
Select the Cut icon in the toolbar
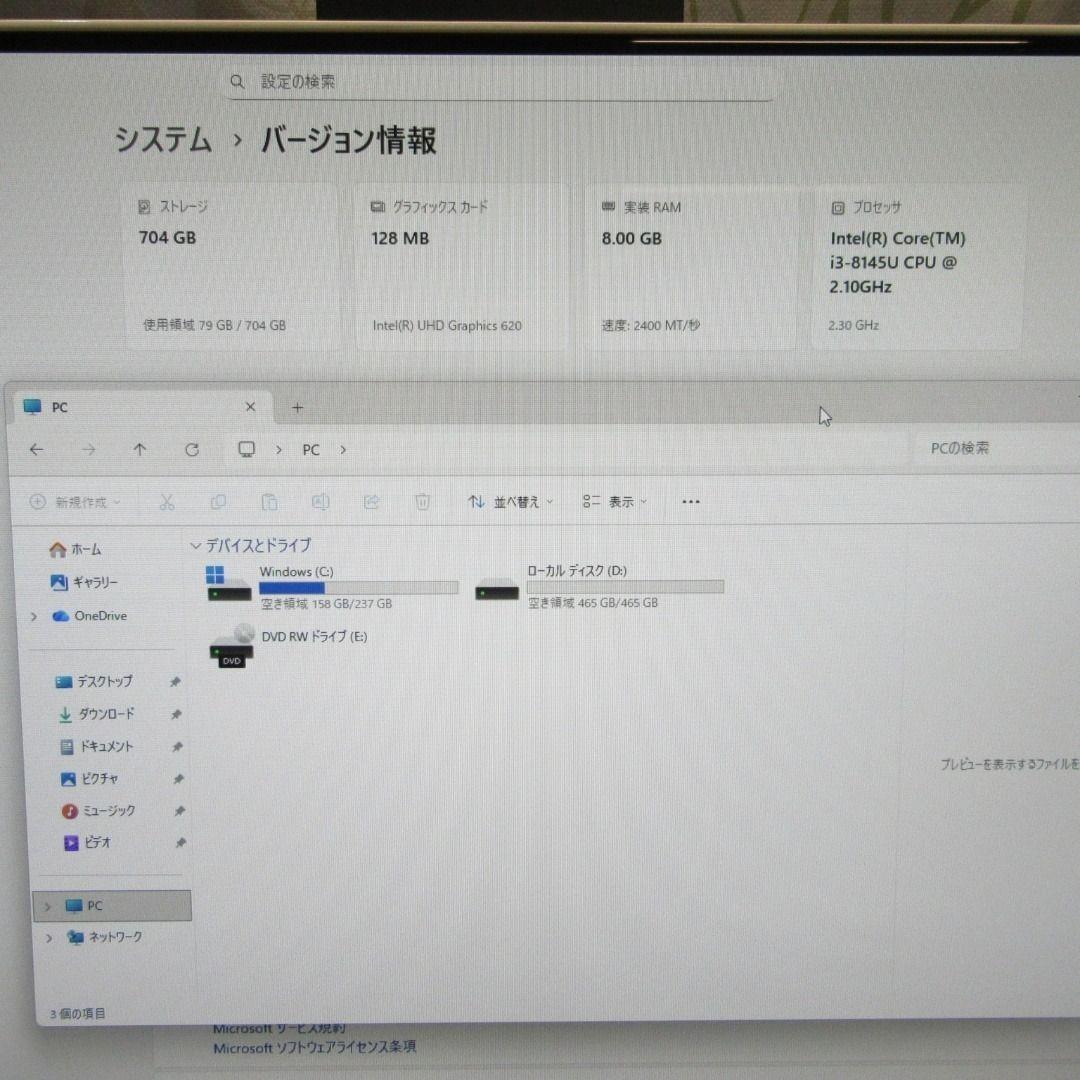pos(167,501)
